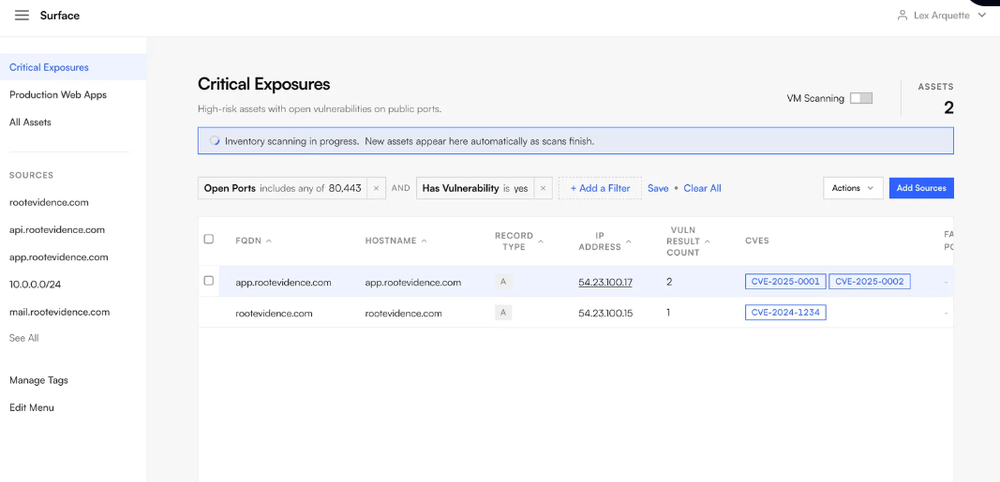1000x482 pixels.
Task: Open Manage Tags
Action: (39, 380)
